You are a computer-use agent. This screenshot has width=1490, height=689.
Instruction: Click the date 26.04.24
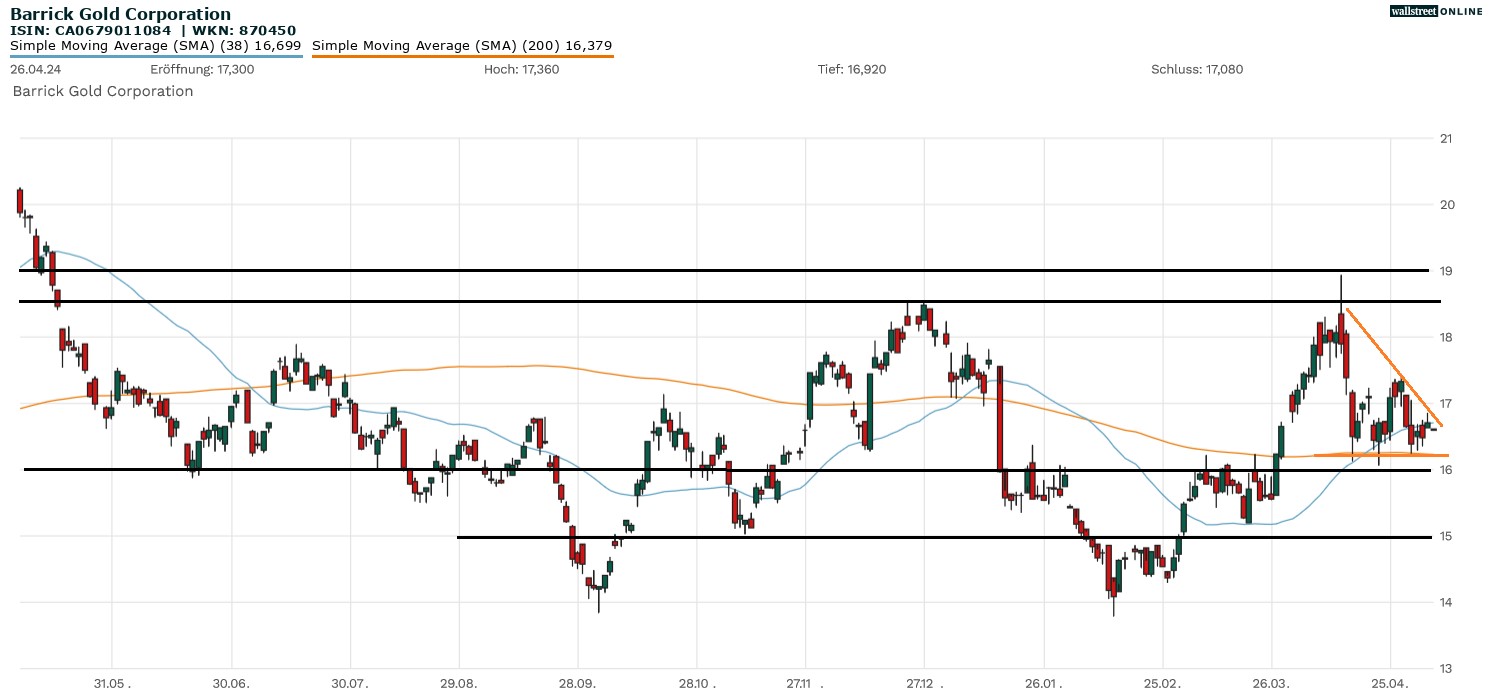[x=34, y=69]
